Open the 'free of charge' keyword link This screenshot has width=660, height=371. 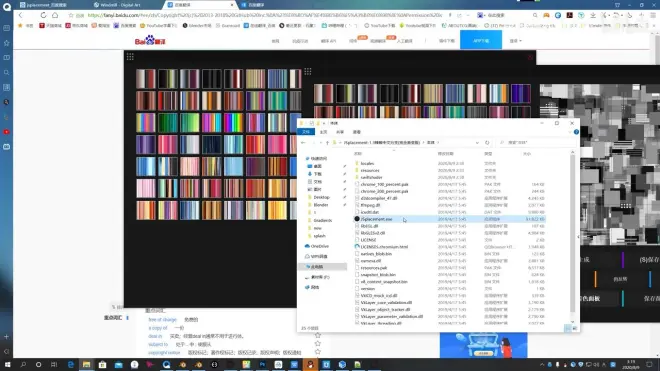[x=162, y=320]
